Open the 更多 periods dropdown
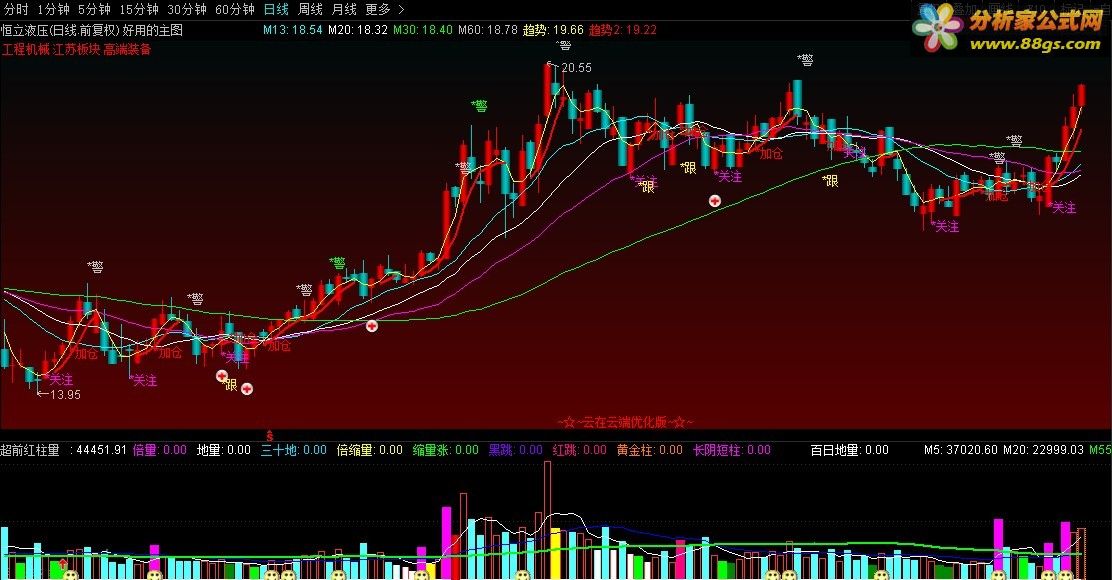1112x580 pixels. pos(378,9)
